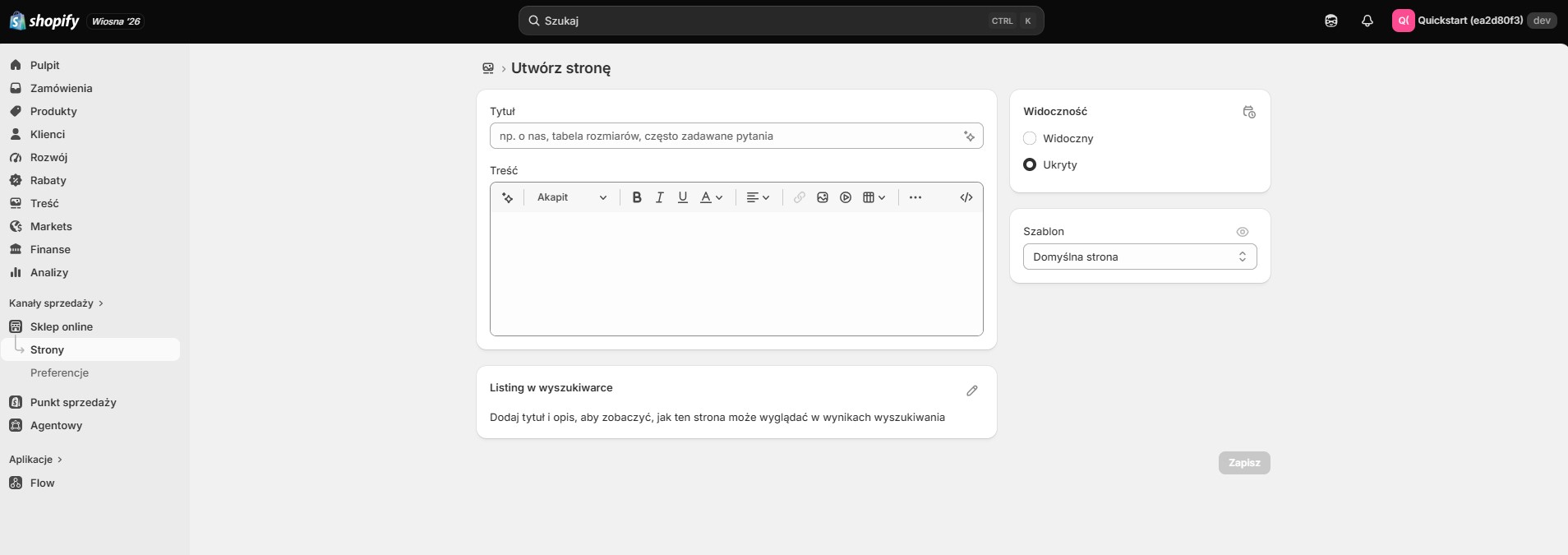Click the insert link icon
Image resolution: width=1568 pixels, height=555 pixels.
click(800, 197)
